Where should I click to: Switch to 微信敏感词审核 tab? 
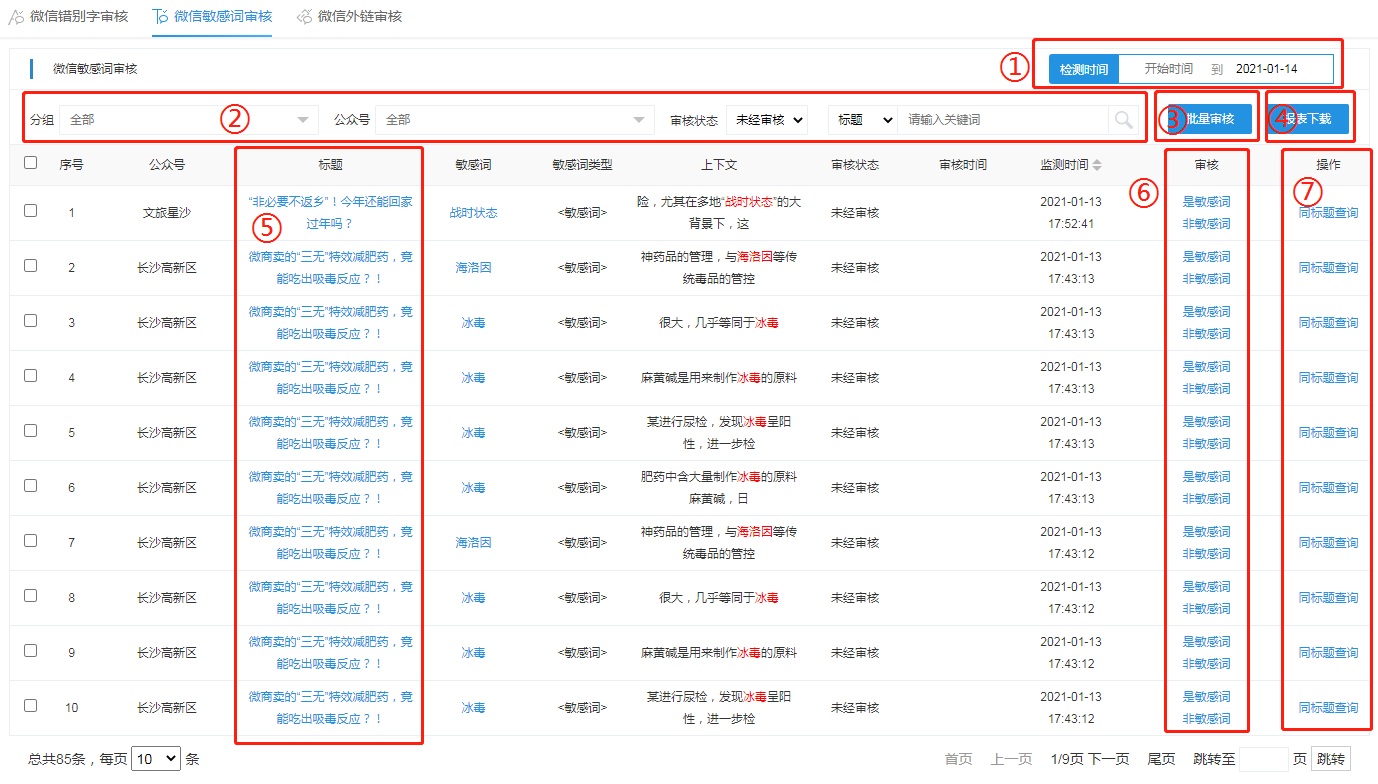coord(221,16)
